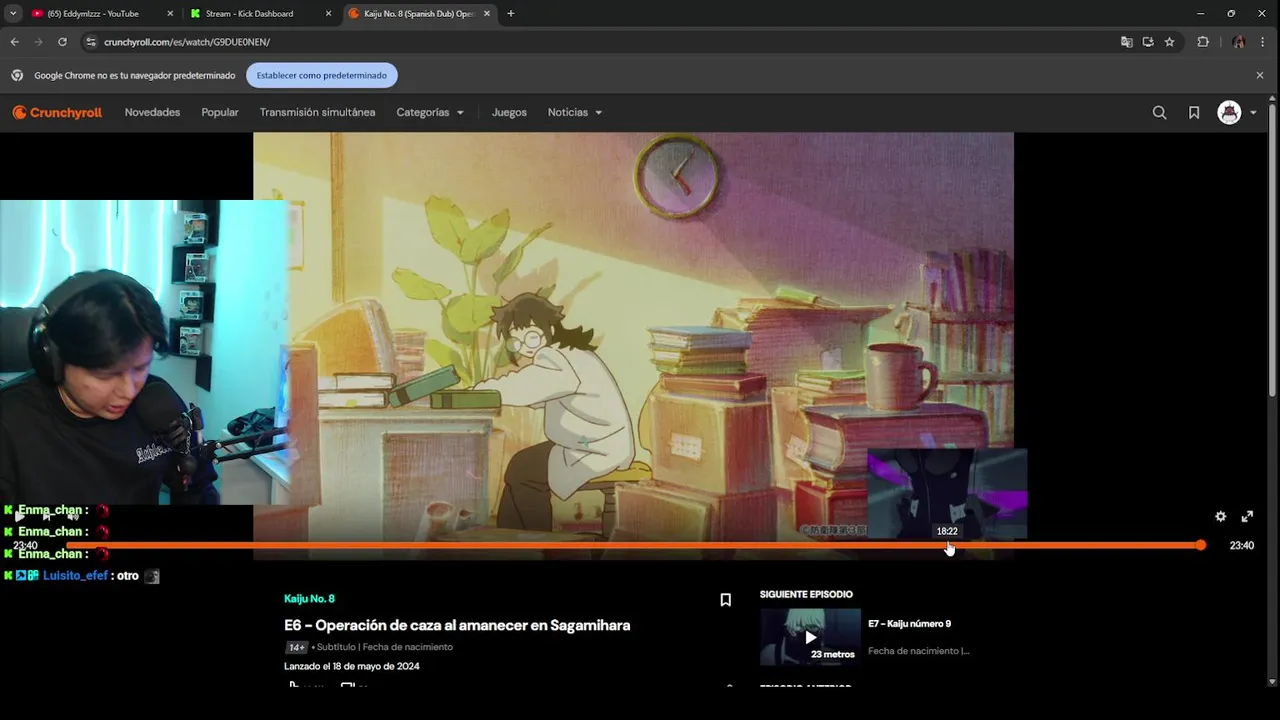Click the SIGUIENTE EPISODIO heading
1280x720 pixels.
tap(806, 595)
